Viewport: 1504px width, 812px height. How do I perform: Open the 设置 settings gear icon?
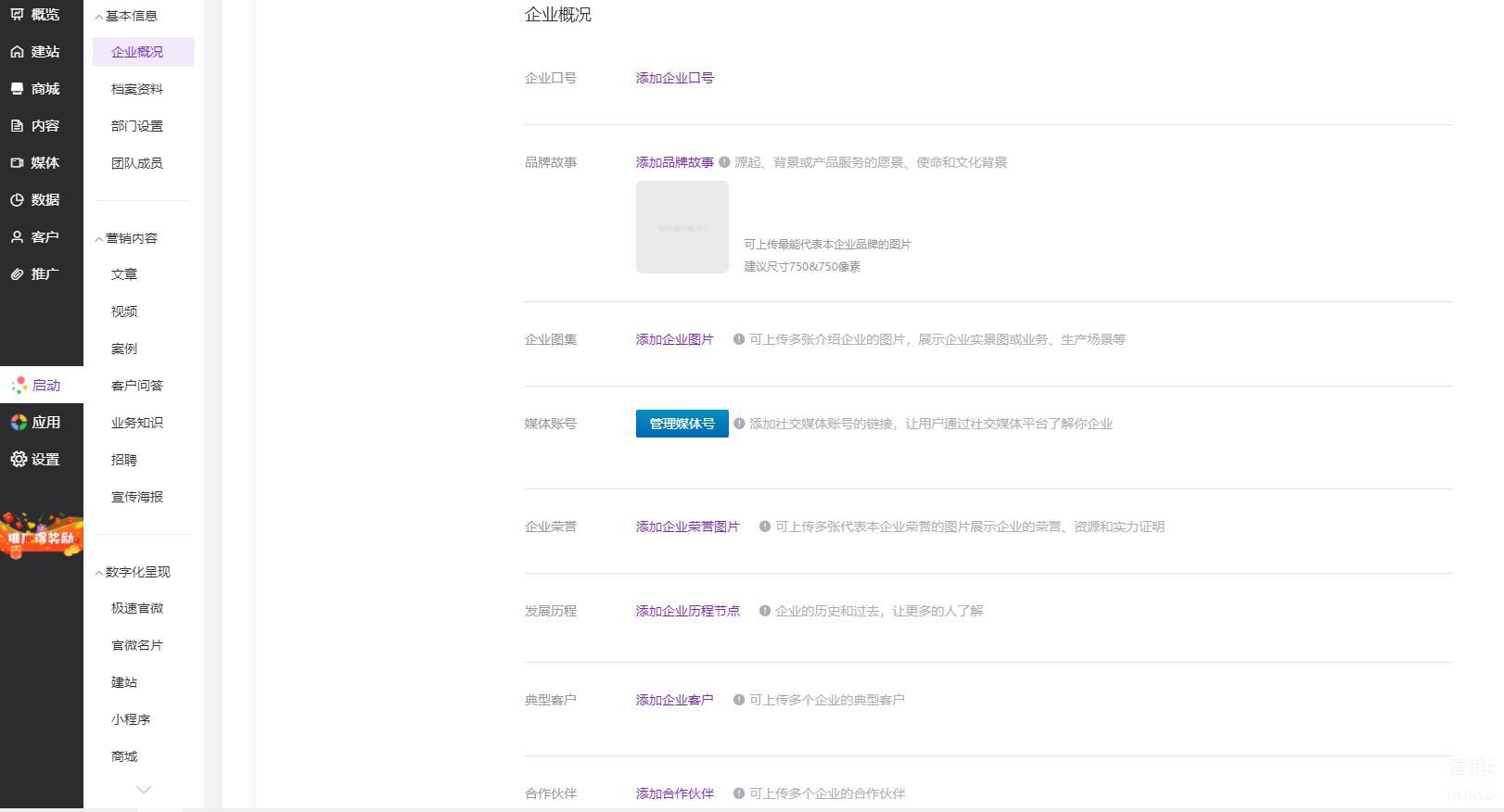pyautogui.click(x=19, y=460)
